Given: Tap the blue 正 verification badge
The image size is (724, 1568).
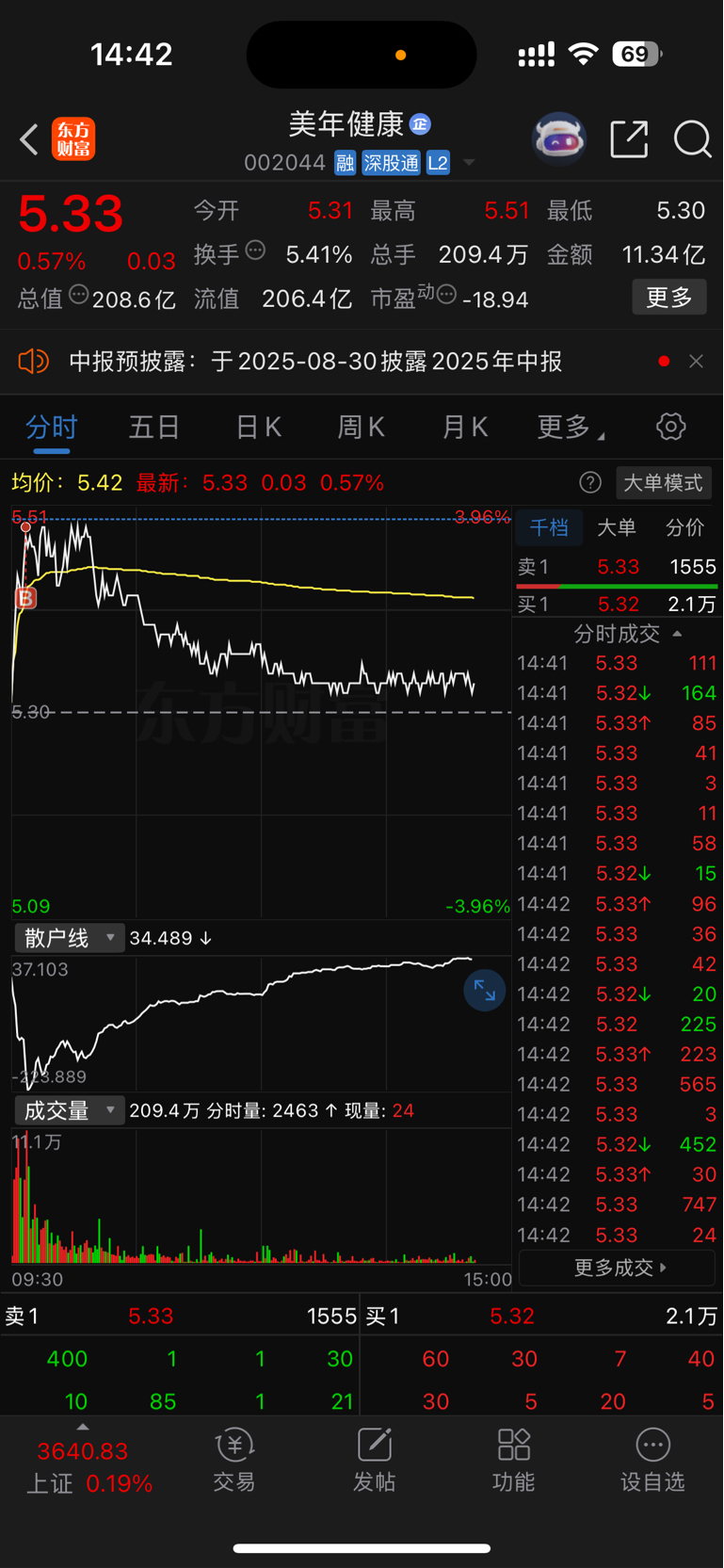Looking at the screenshot, I should (420, 123).
